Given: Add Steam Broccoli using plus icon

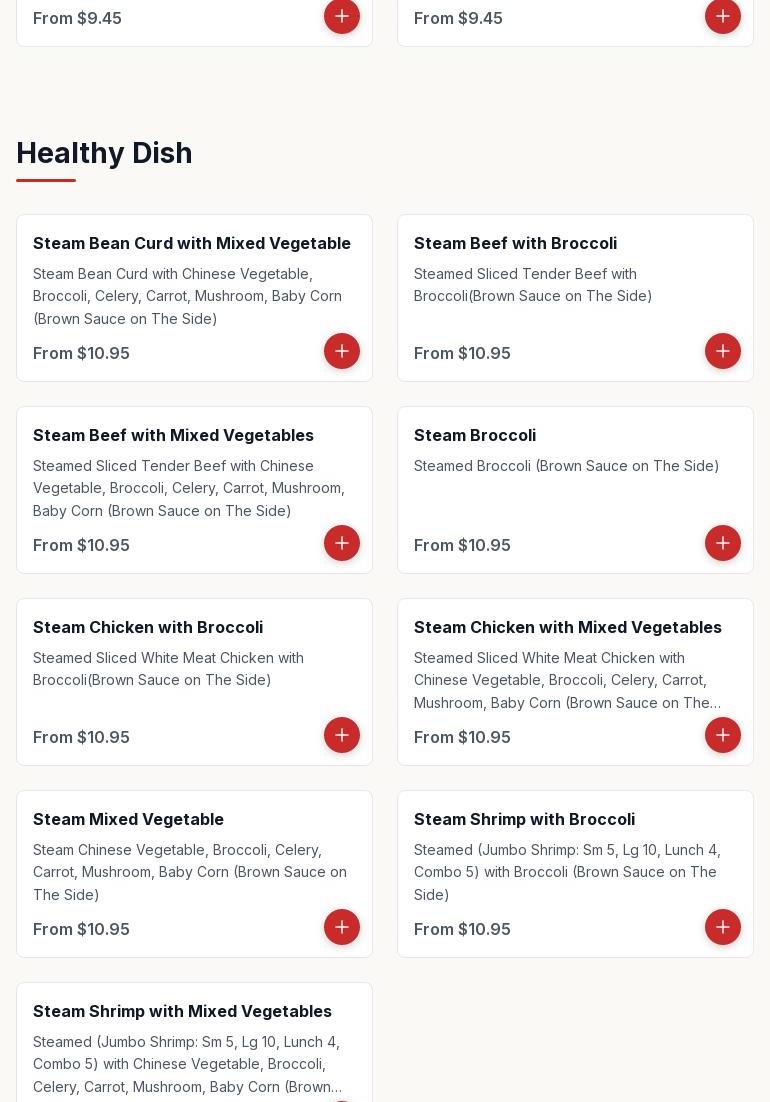Looking at the screenshot, I should coord(723,543).
